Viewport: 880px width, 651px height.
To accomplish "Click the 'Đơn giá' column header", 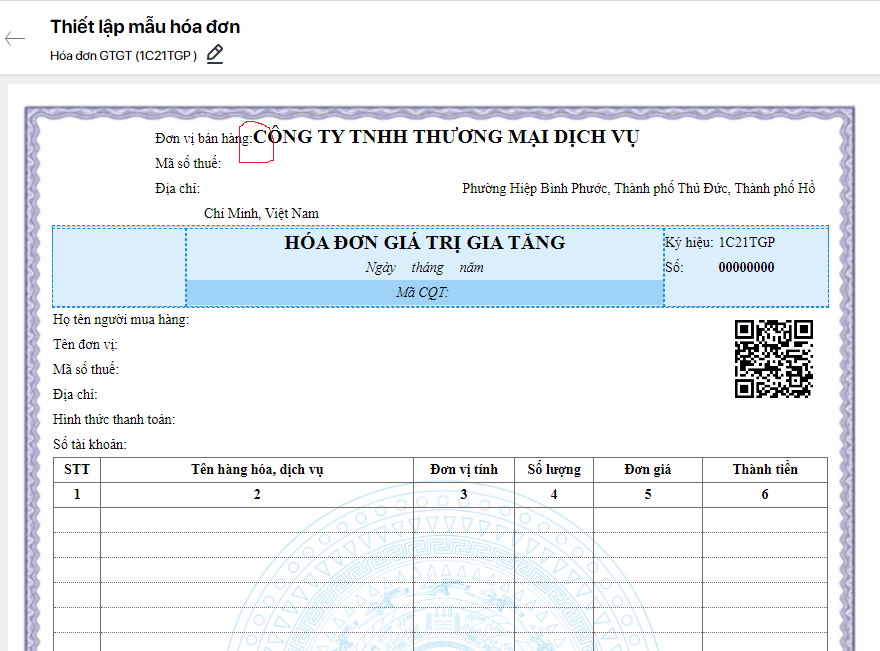I will pos(648,469).
